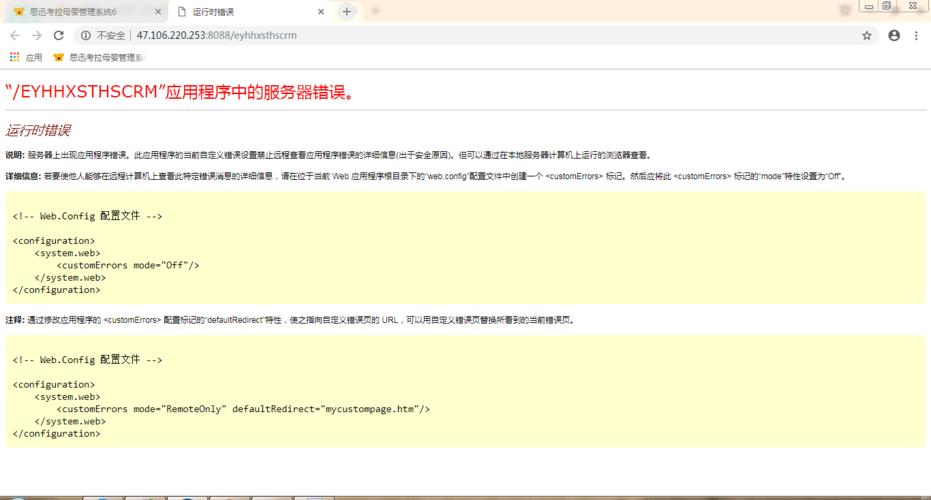Click the 运行时错误 subheading
This screenshot has width=931, height=500.
point(38,131)
